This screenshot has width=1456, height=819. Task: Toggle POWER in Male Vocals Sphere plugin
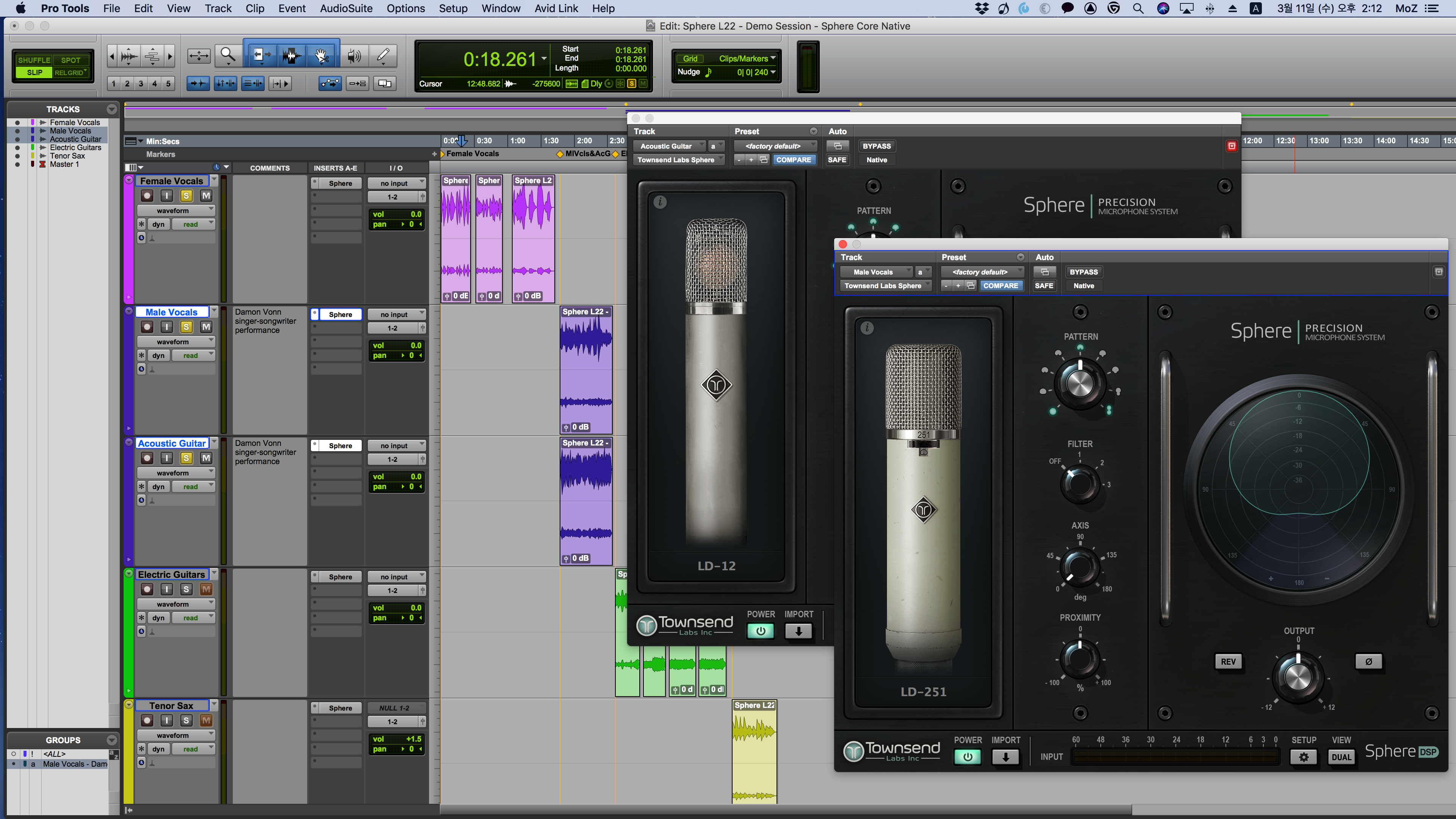(967, 758)
